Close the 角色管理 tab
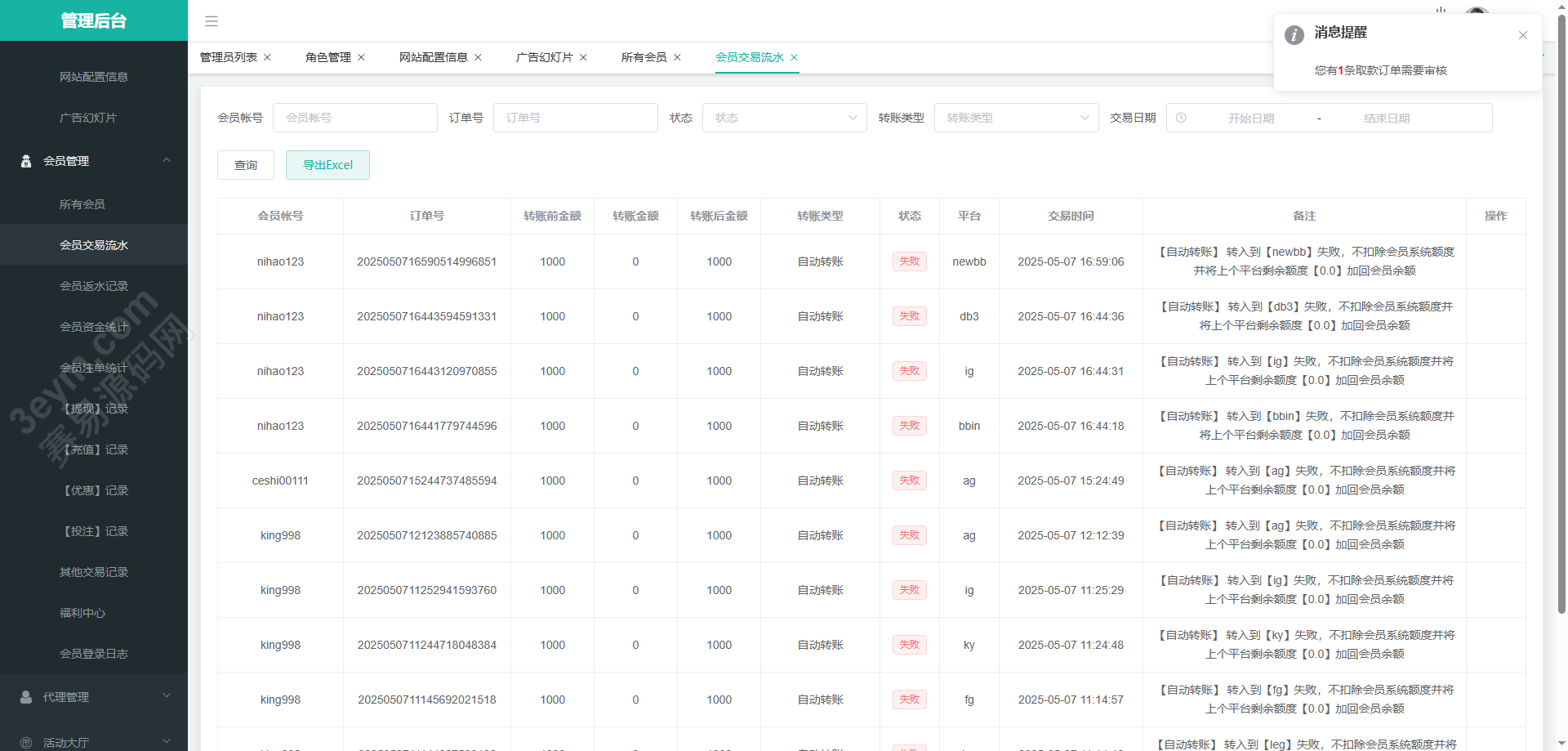 point(361,57)
